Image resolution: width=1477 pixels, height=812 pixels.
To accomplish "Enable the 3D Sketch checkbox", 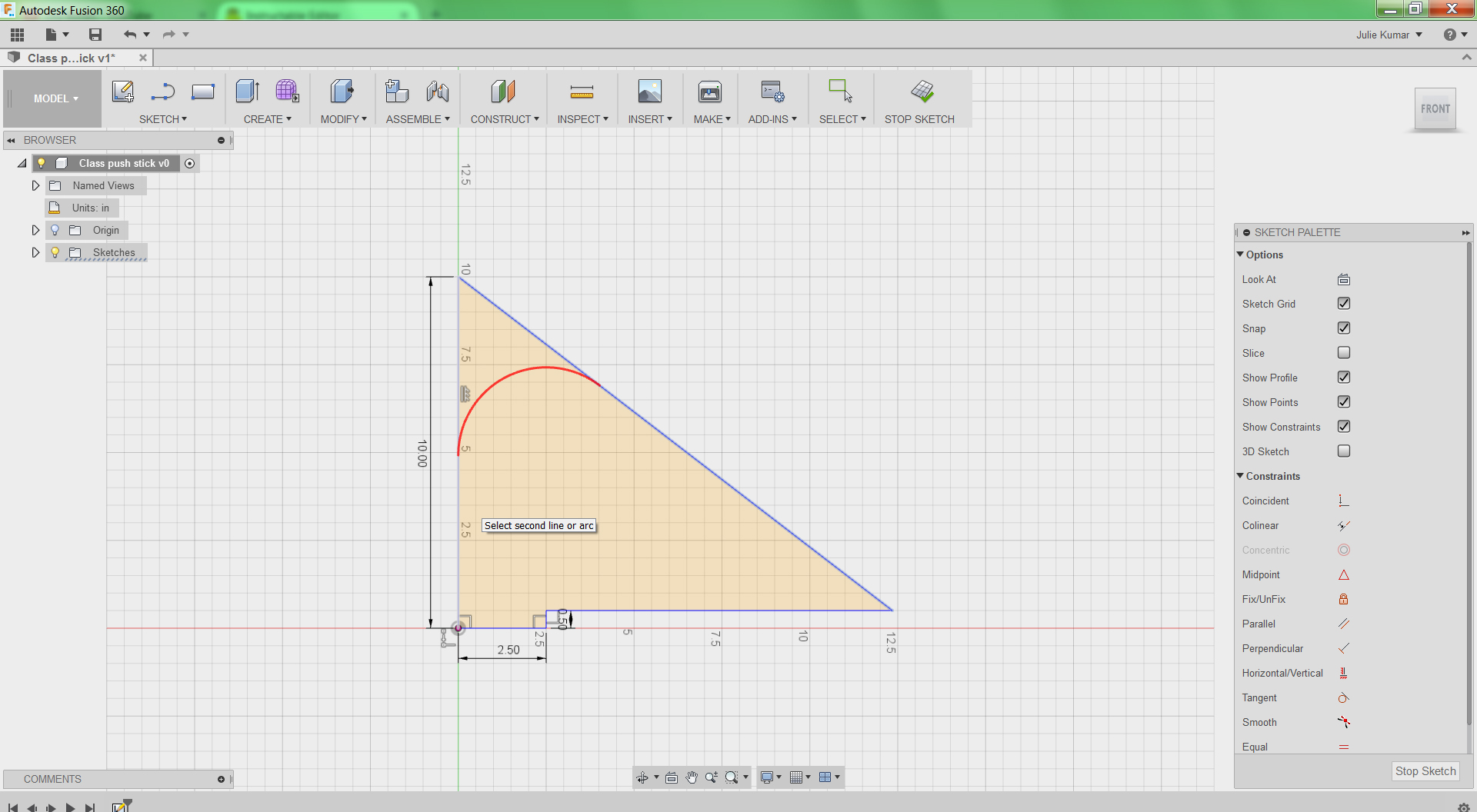I will point(1344,451).
